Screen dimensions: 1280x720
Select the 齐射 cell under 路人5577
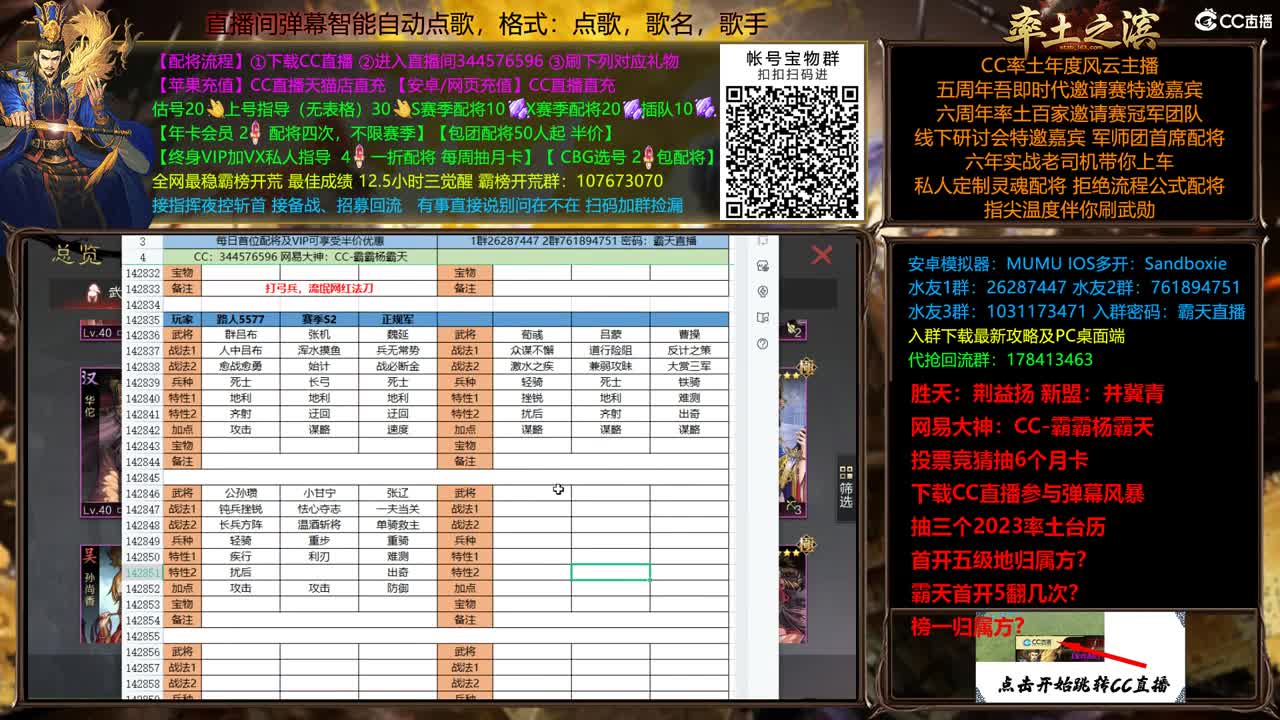240,414
